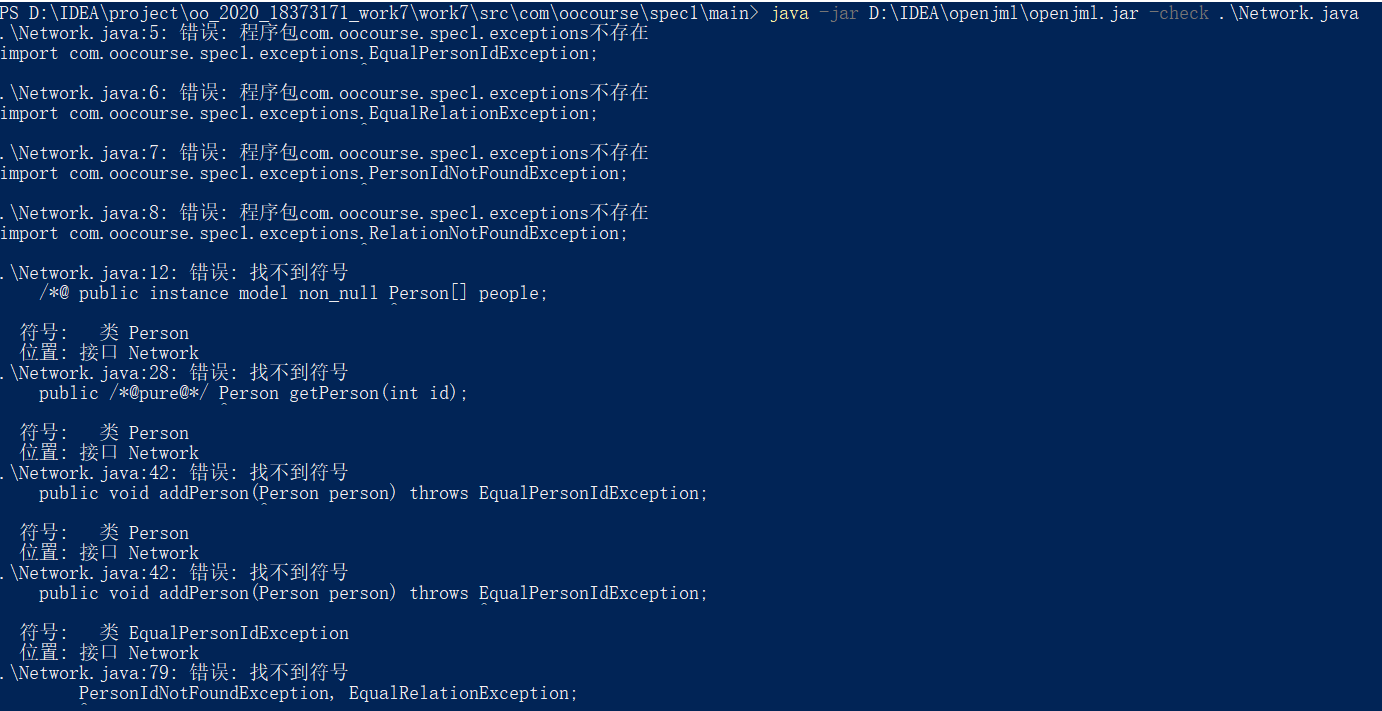Click the PowerShell prompt path on the first line
Screen dimensions: 1382x711
click(380, 13)
